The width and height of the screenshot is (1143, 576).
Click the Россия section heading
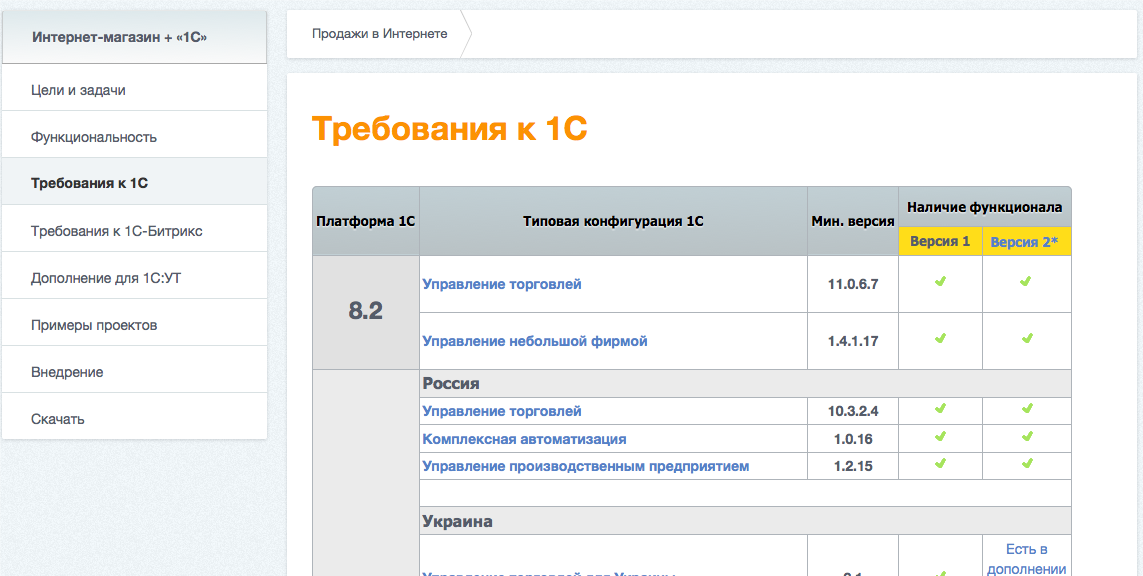(x=746, y=384)
